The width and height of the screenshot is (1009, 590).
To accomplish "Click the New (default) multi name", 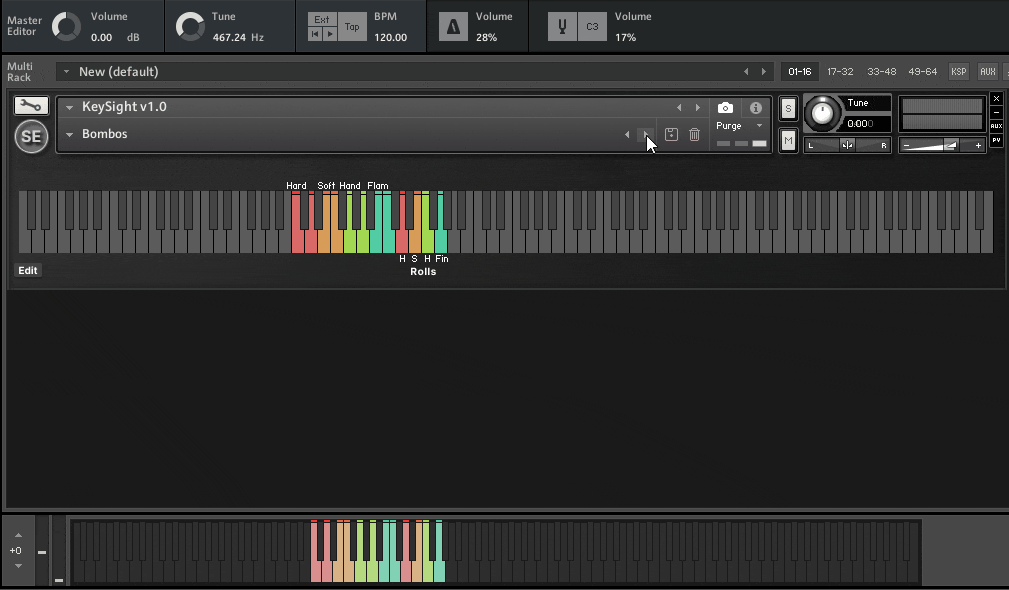I will [x=118, y=71].
